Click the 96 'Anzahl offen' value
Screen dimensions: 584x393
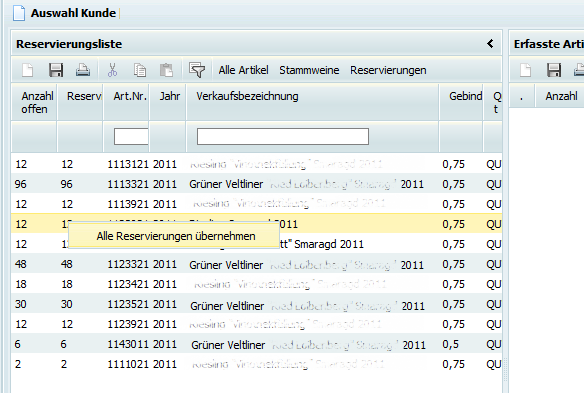pyautogui.click(x=20, y=184)
